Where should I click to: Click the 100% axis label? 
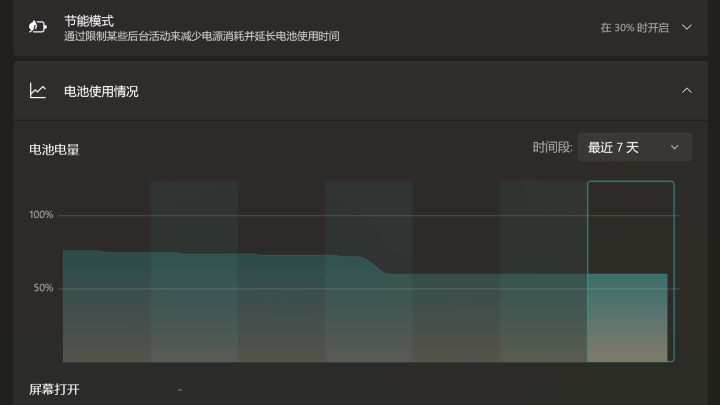(x=41, y=215)
